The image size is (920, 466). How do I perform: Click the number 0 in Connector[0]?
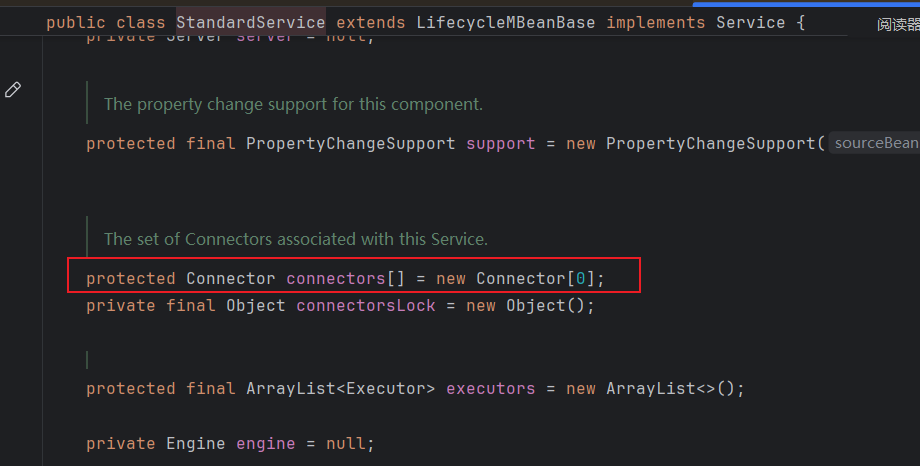tap(580, 277)
